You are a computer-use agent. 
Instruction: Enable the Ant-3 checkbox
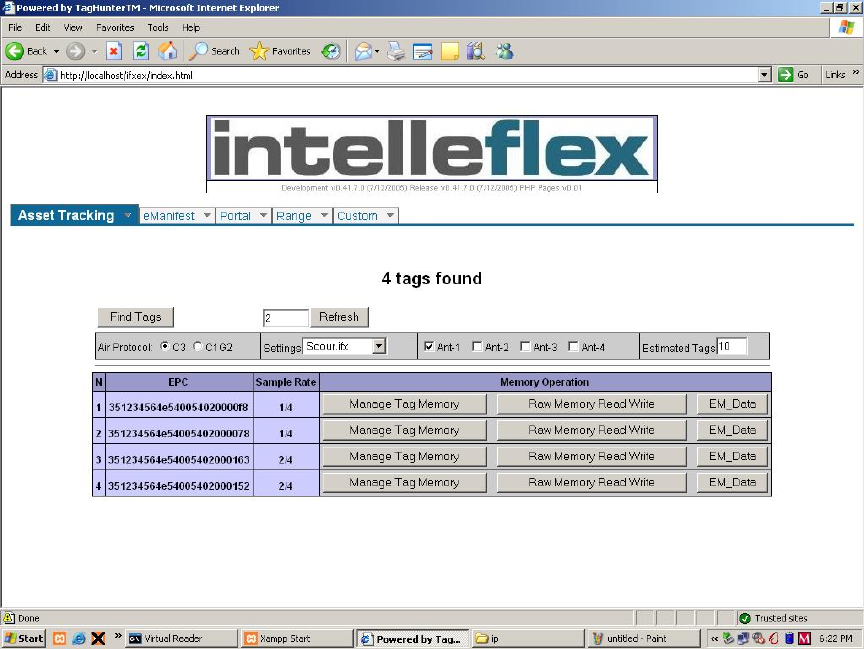525,347
